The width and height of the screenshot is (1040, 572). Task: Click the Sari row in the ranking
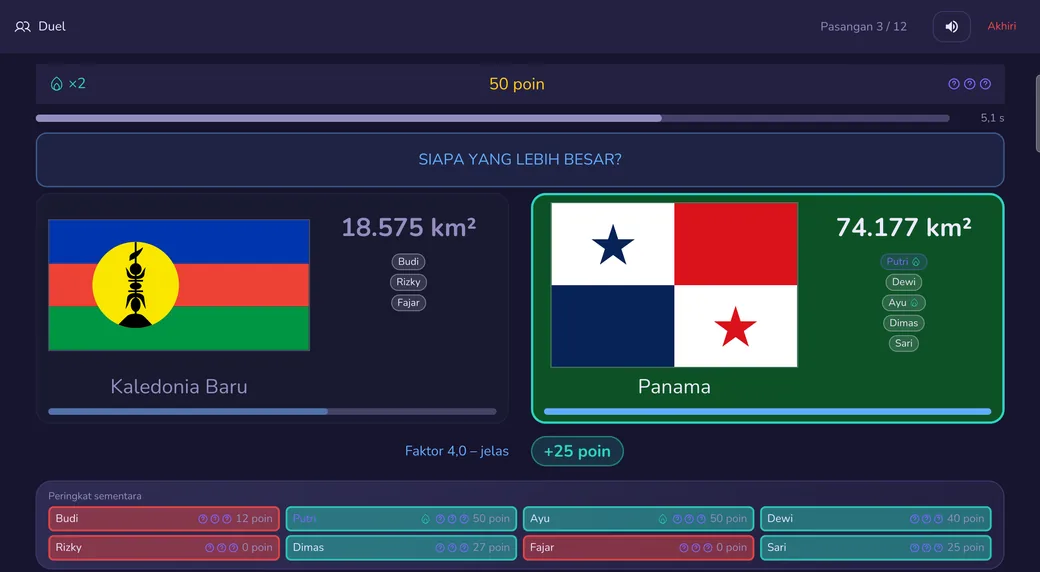[876, 547]
